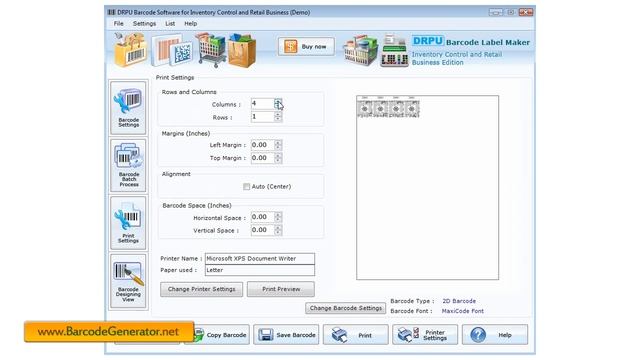Adjust the Rows stepper arrows
Image resolution: width=640 pixels, height=360 pixels.
(x=278, y=117)
